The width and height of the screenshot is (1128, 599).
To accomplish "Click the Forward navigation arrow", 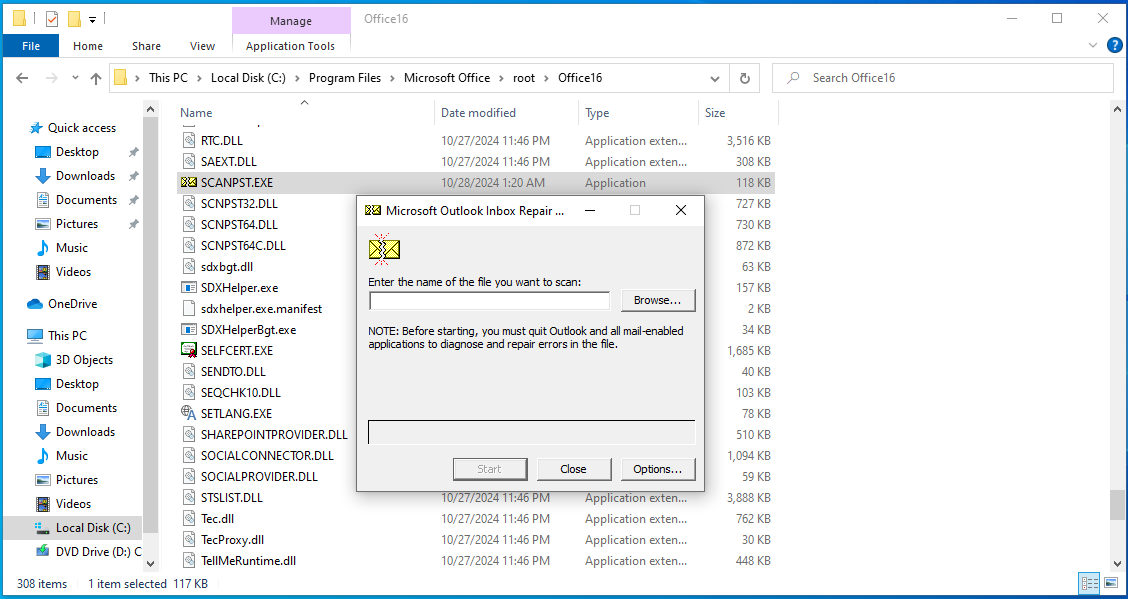I will click(x=51, y=78).
